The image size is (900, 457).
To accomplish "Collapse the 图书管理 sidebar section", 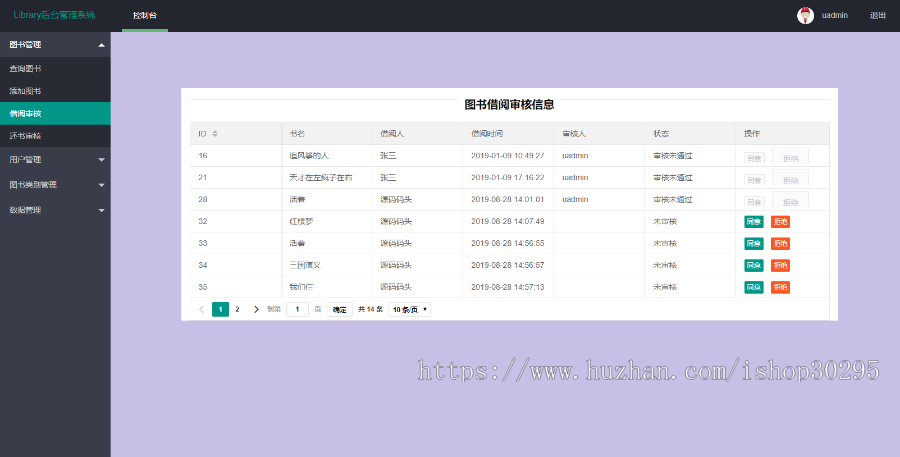I will [x=55, y=45].
